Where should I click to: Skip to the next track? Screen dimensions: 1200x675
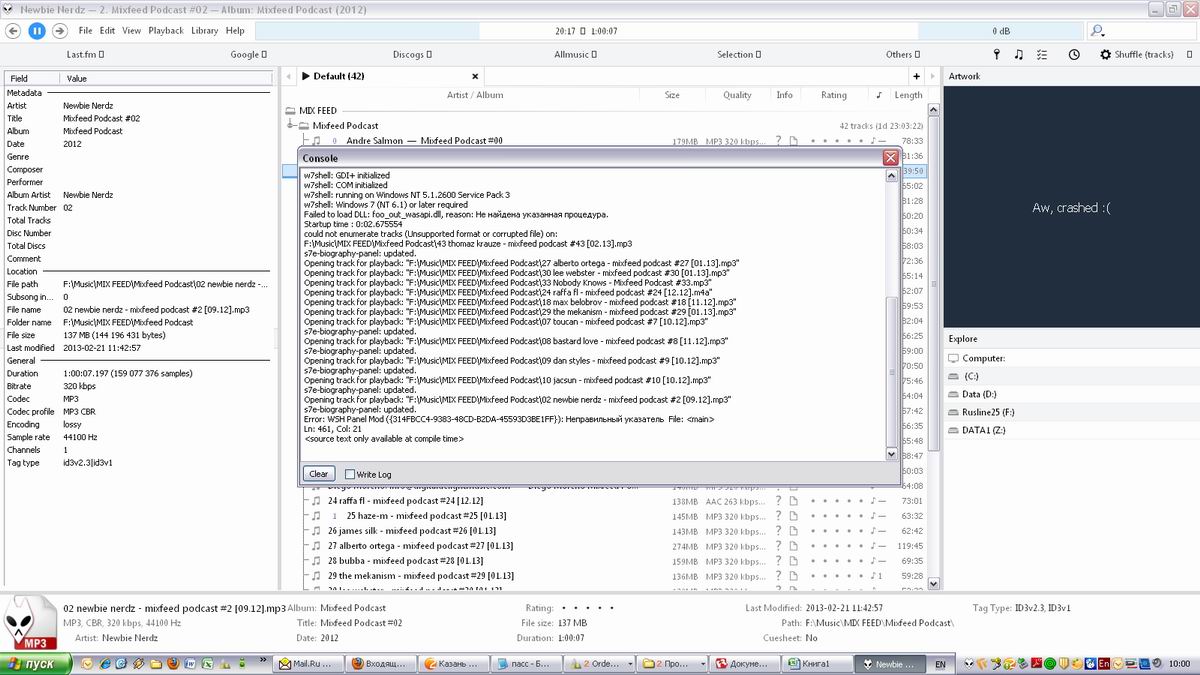[x=60, y=31]
